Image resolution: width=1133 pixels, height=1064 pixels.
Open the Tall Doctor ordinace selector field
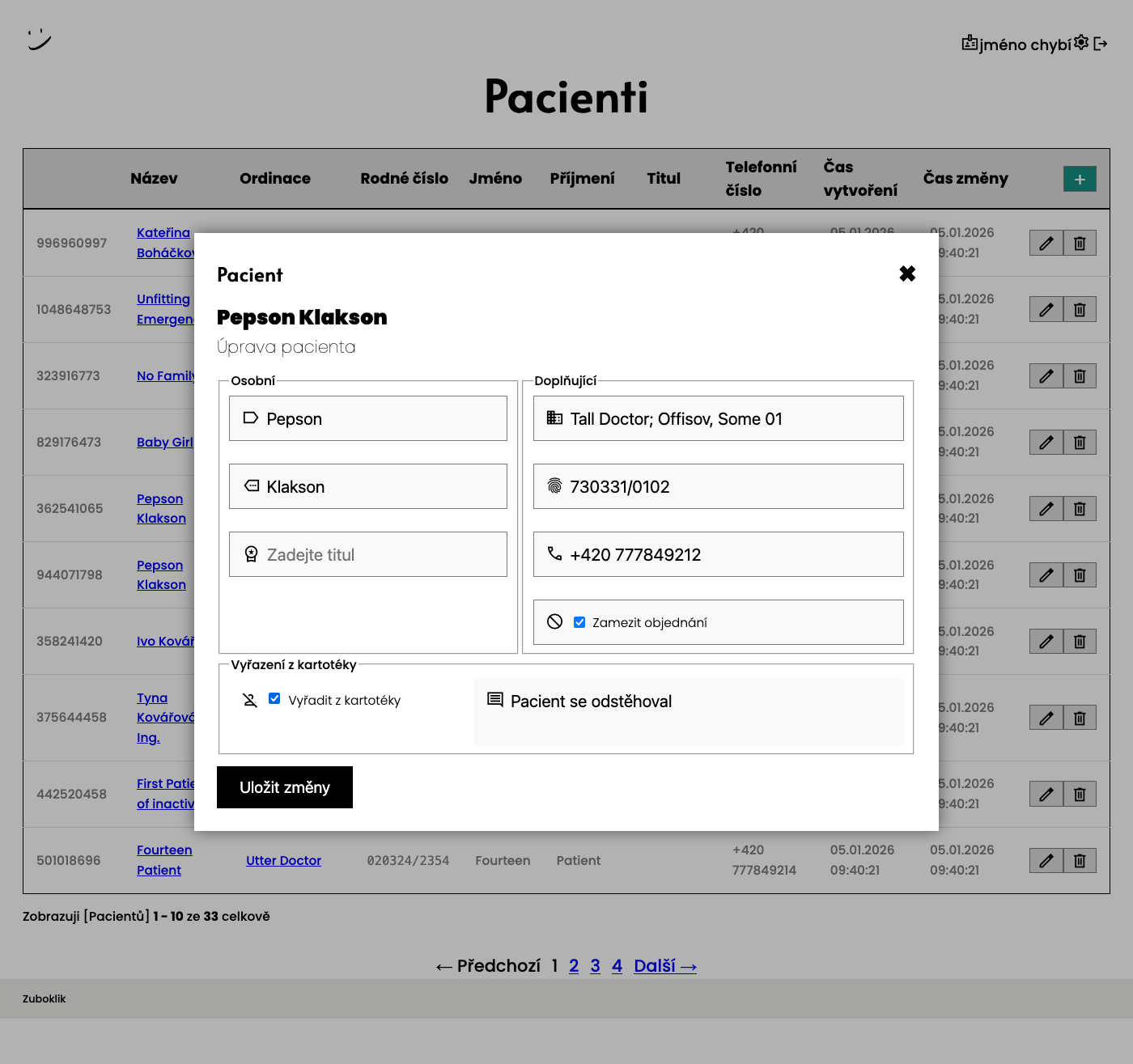tap(718, 418)
